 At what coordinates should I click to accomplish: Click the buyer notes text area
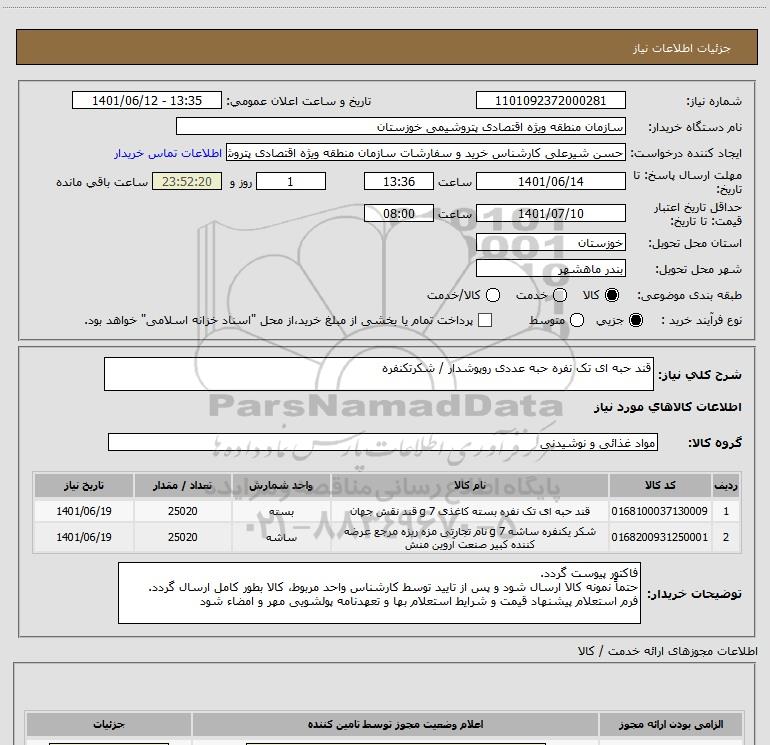tap(379, 593)
